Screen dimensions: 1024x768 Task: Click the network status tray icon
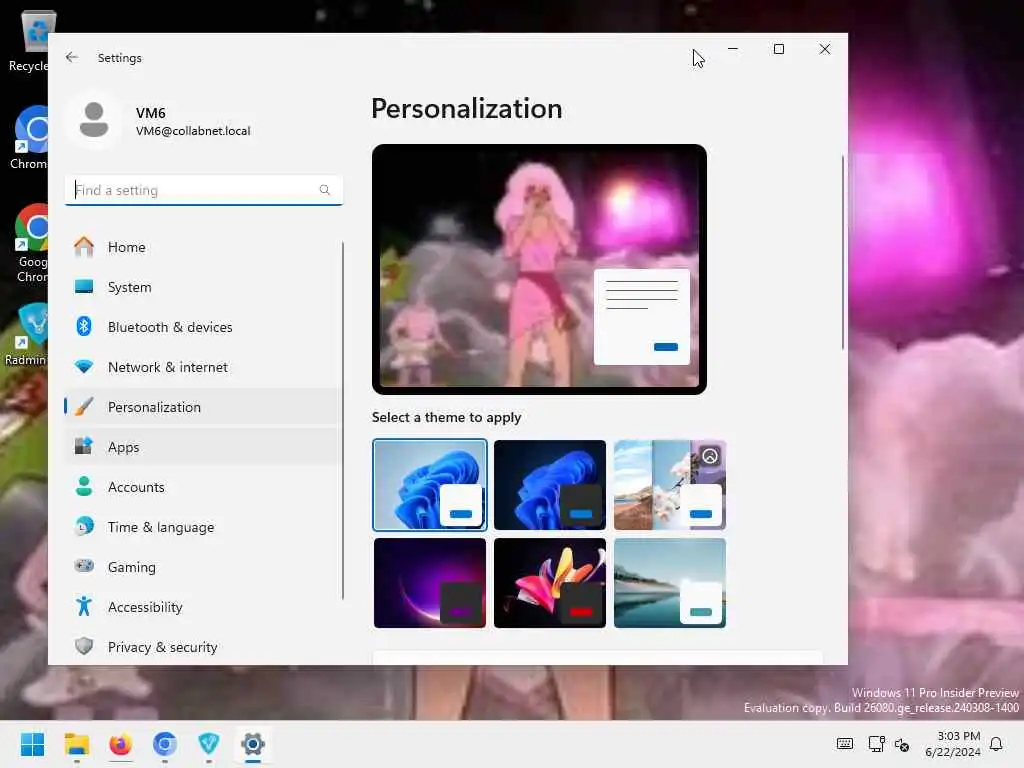tap(876, 744)
